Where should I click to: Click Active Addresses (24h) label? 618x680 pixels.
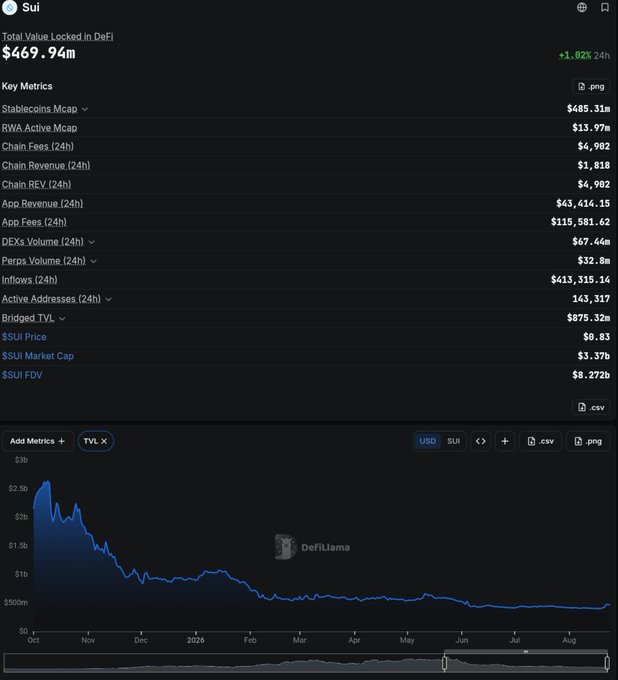coord(51,299)
